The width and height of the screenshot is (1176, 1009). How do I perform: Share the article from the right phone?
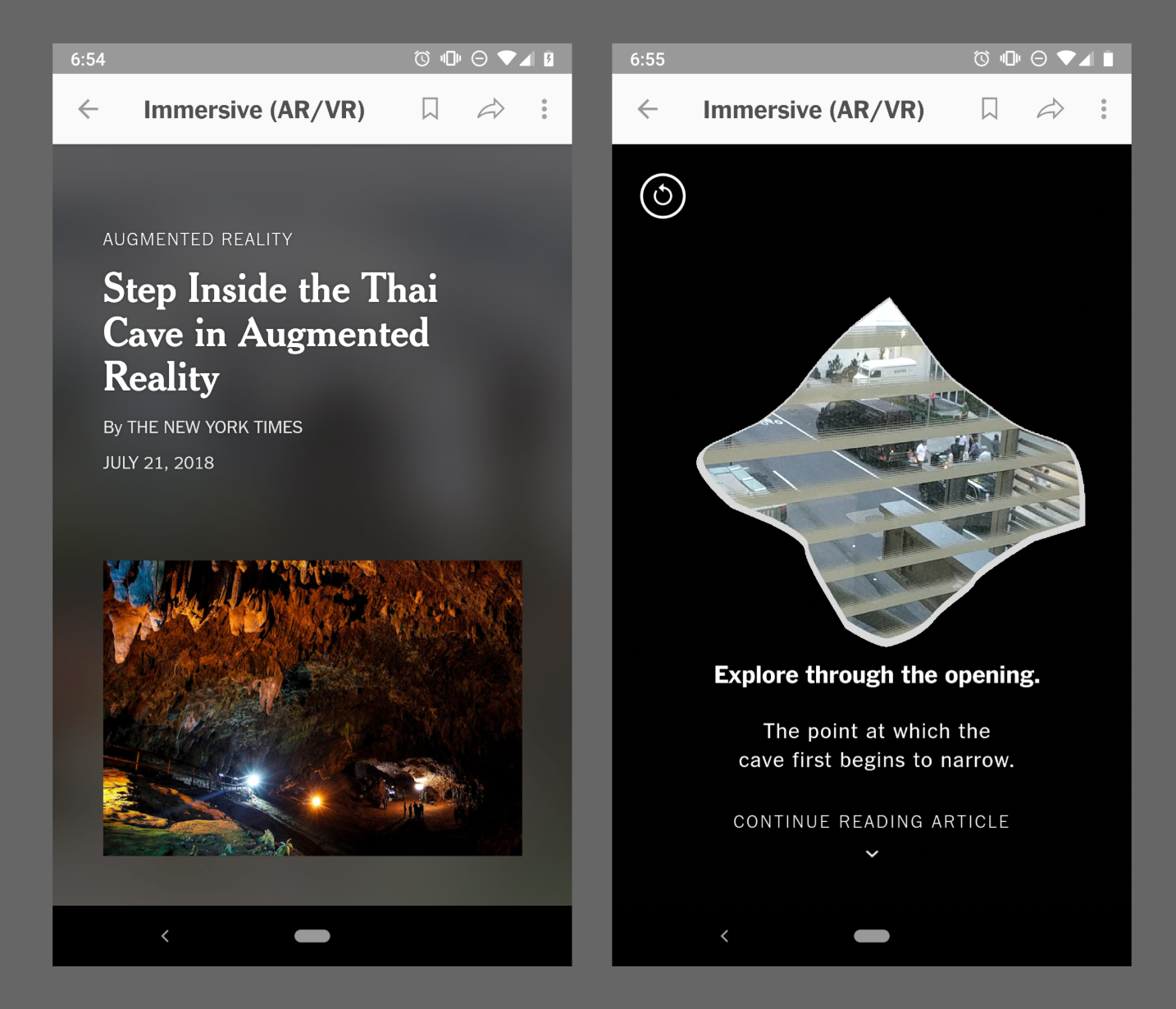1050,109
